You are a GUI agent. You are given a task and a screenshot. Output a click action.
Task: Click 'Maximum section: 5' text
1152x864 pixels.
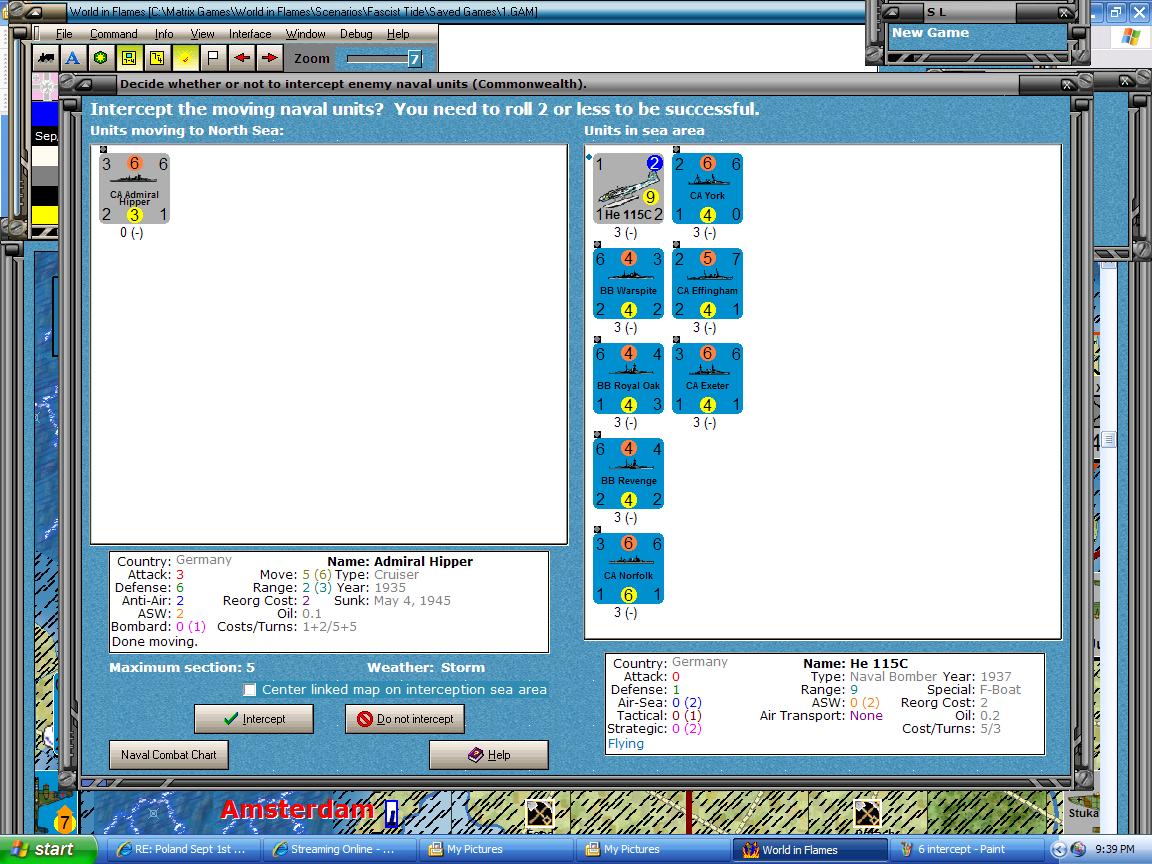(x=182, y=668)
